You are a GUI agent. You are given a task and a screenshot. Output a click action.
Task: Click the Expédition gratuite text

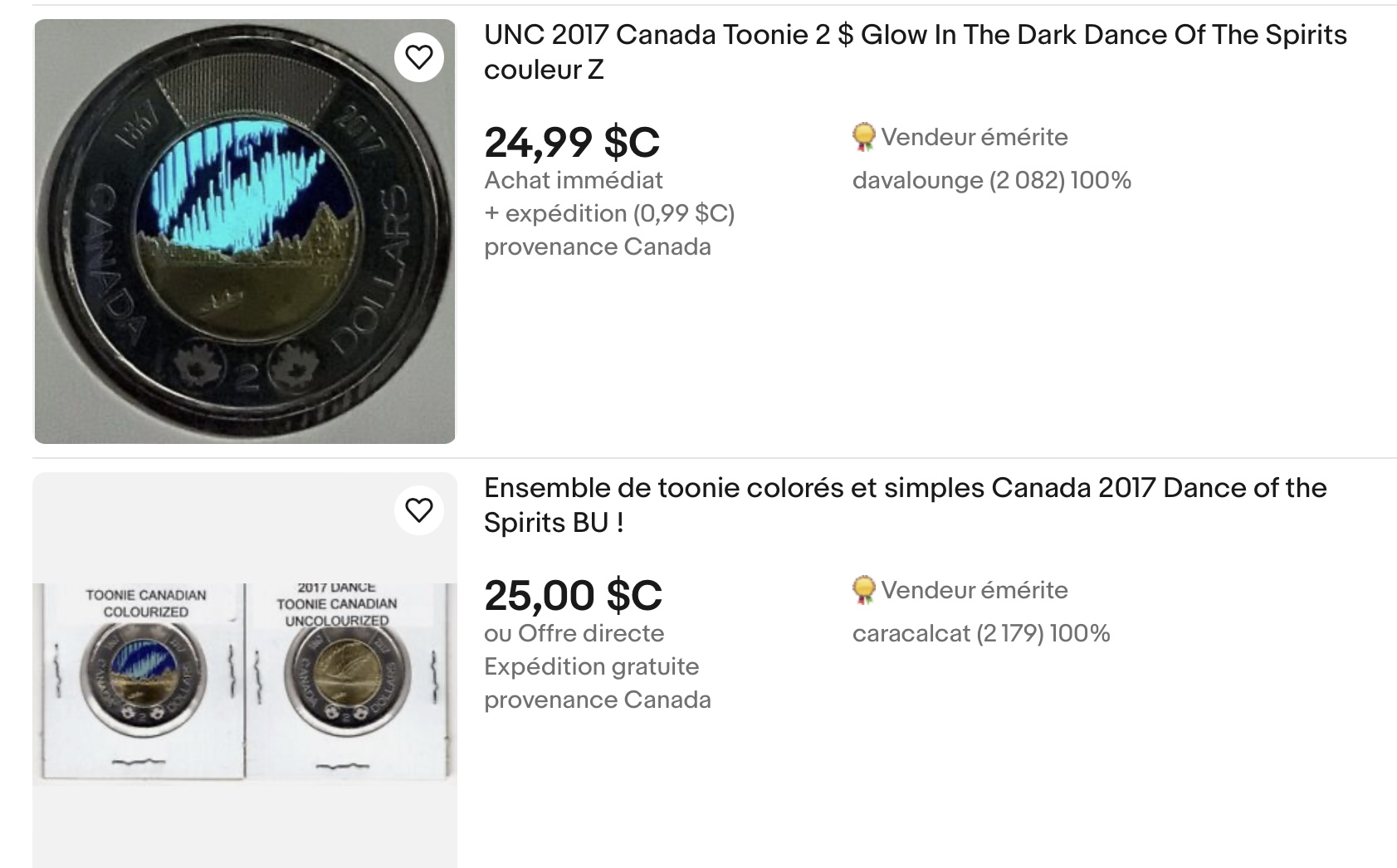(x=592, y=667)
